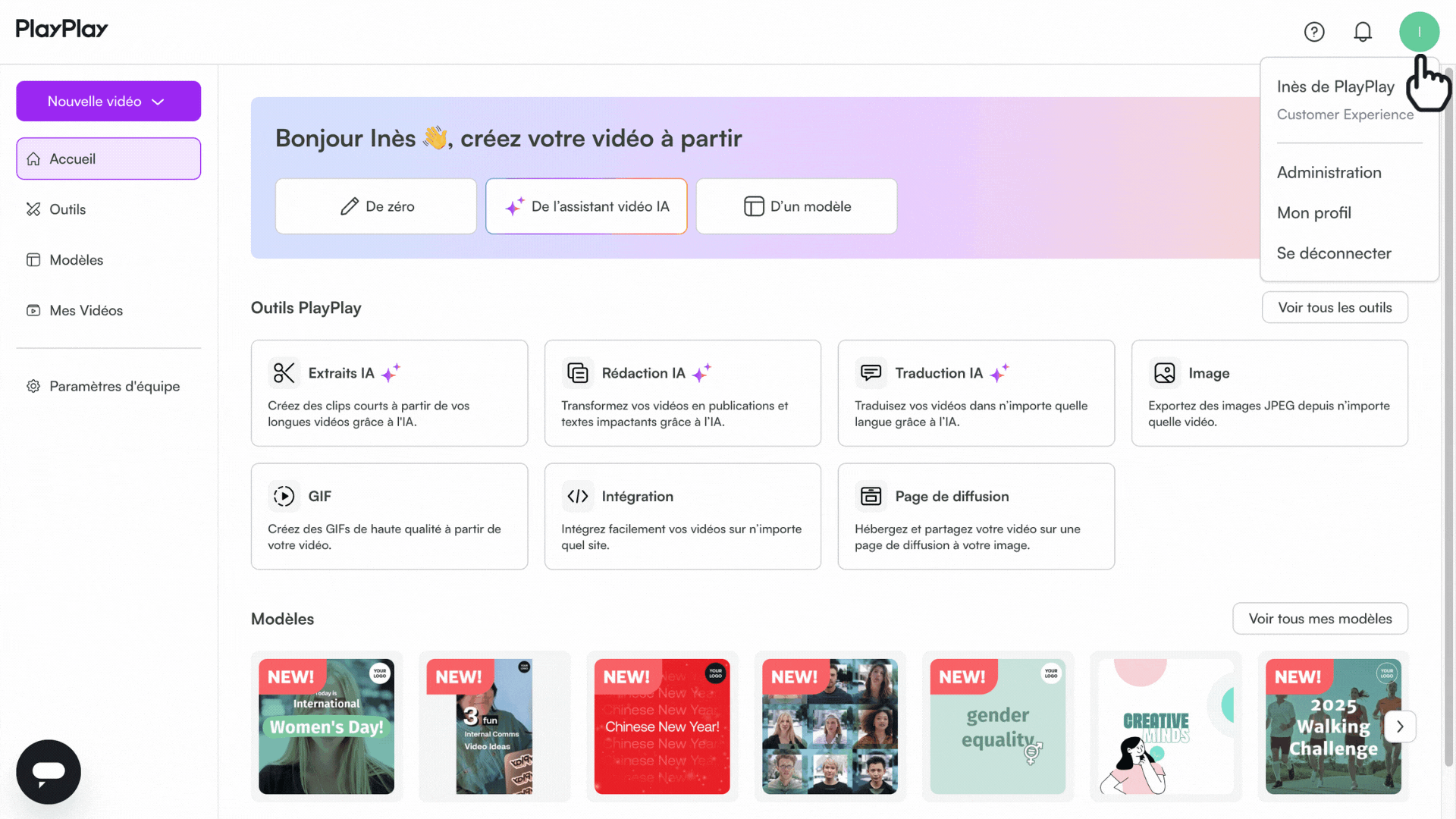
Task: Open the chat support bubble
Action: tap(49, 771)
